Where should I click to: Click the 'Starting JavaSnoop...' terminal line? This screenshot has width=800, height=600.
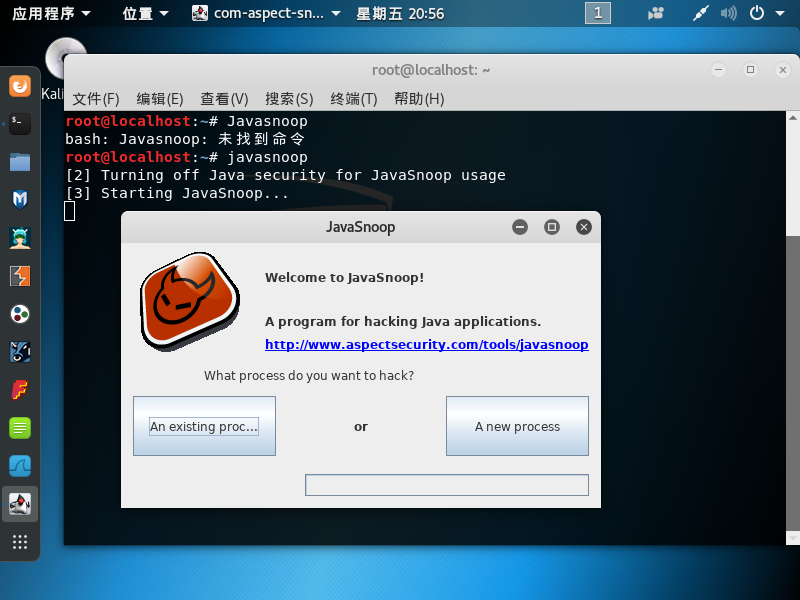177,193
